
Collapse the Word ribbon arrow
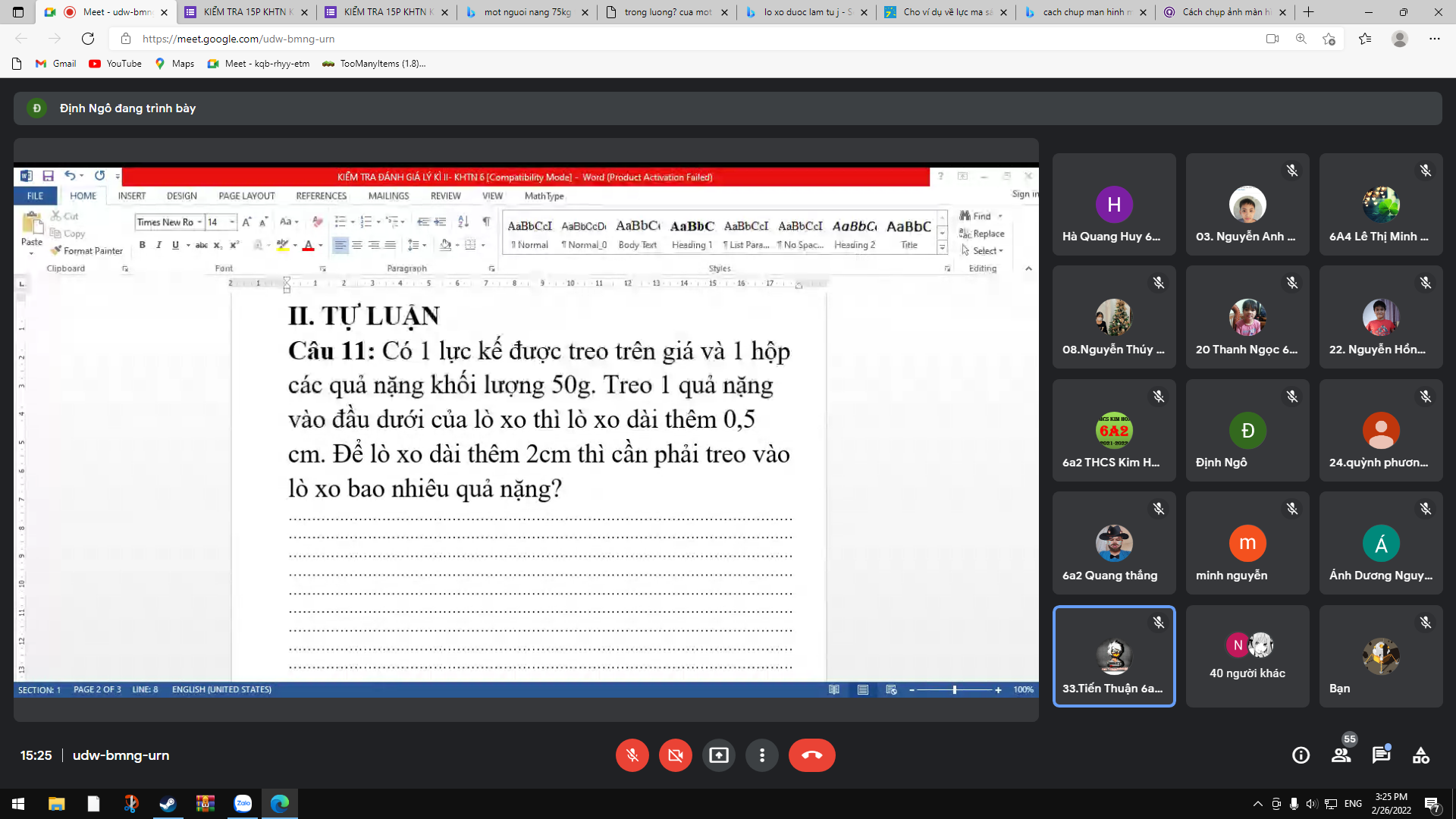click(x=1028, y=268)
